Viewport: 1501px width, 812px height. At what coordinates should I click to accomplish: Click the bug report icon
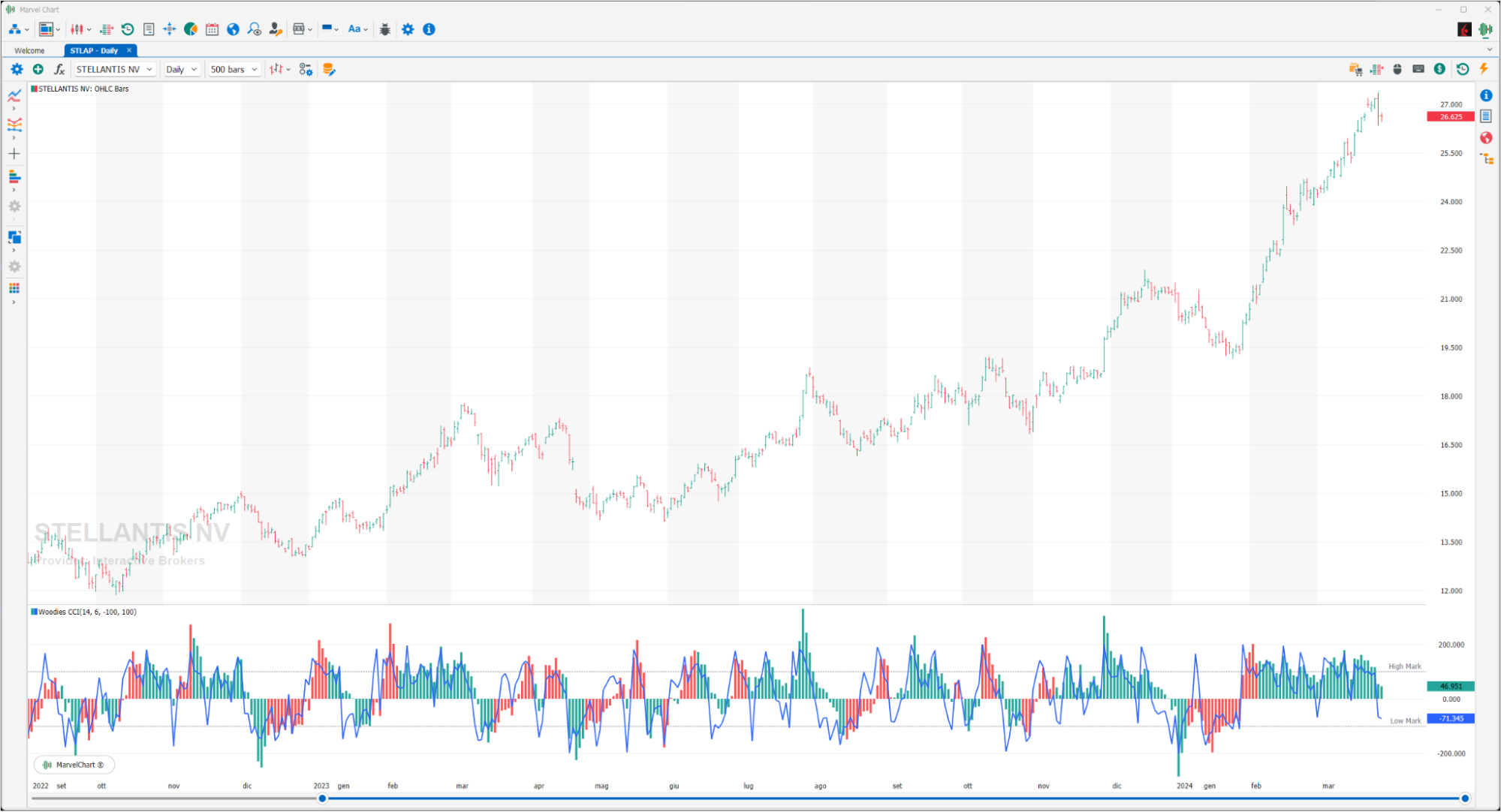click(x=385, y=29)
